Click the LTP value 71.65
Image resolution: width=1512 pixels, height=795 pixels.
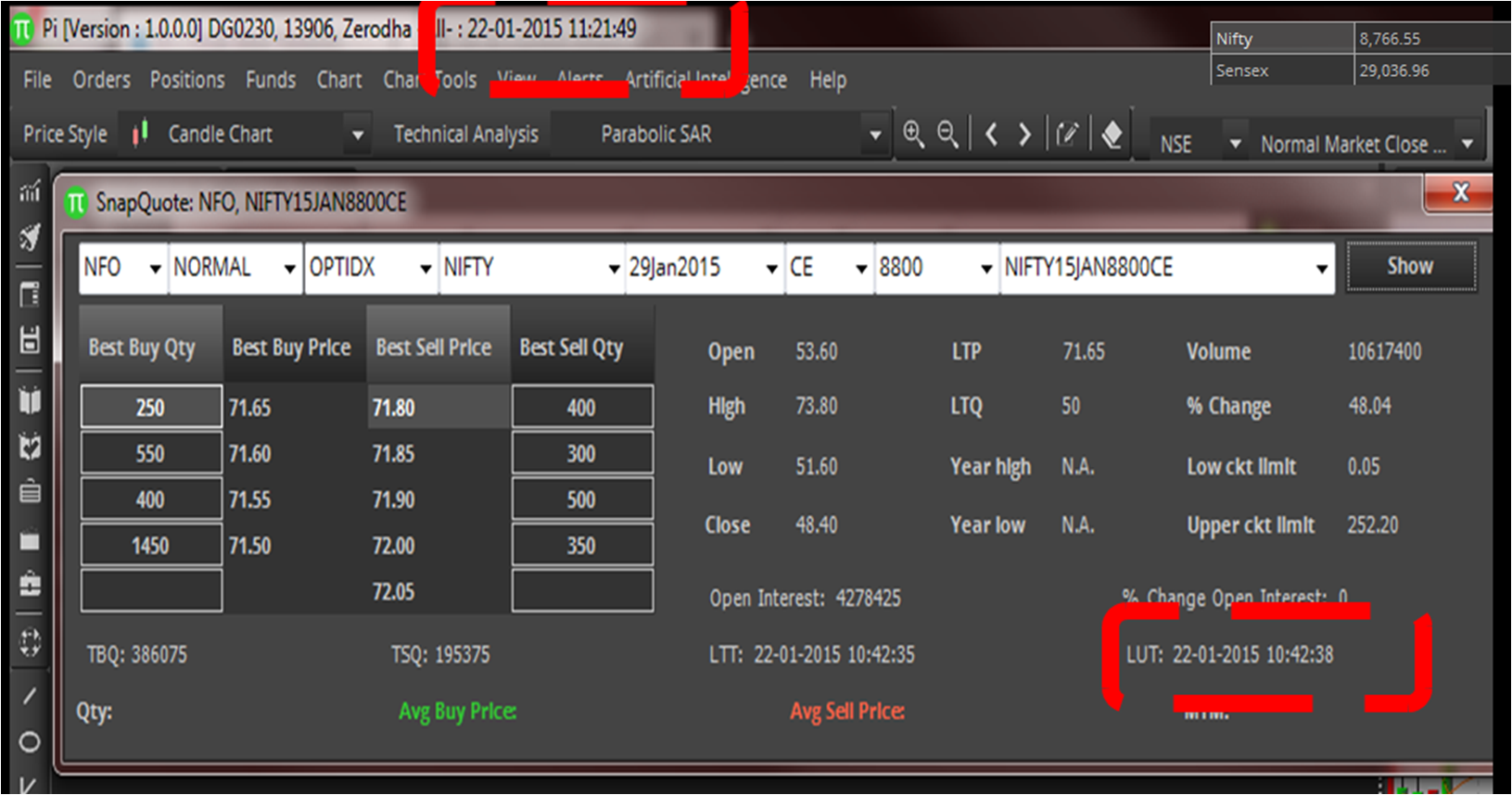[x=1084, y=352]
